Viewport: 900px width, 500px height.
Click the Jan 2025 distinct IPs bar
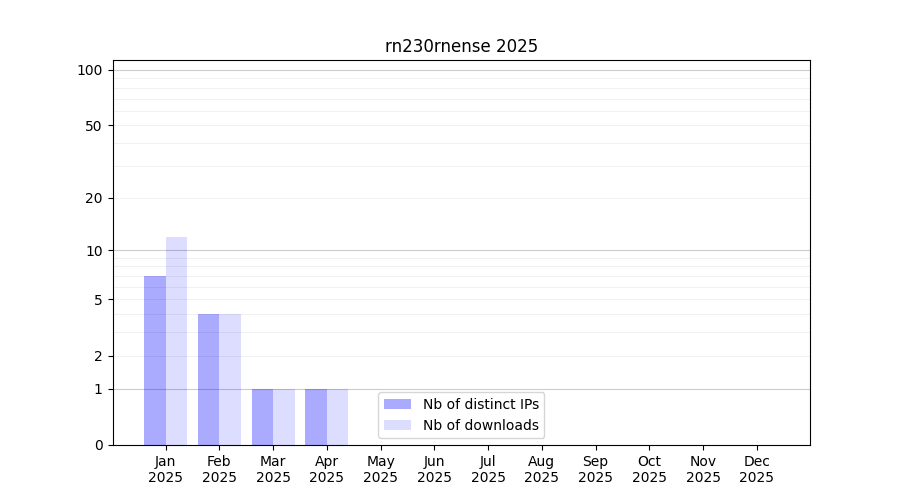(x=155, y=360)
